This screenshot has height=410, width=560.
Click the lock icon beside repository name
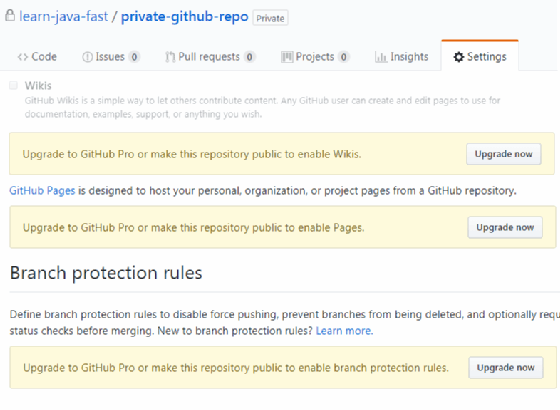(10, 15)
